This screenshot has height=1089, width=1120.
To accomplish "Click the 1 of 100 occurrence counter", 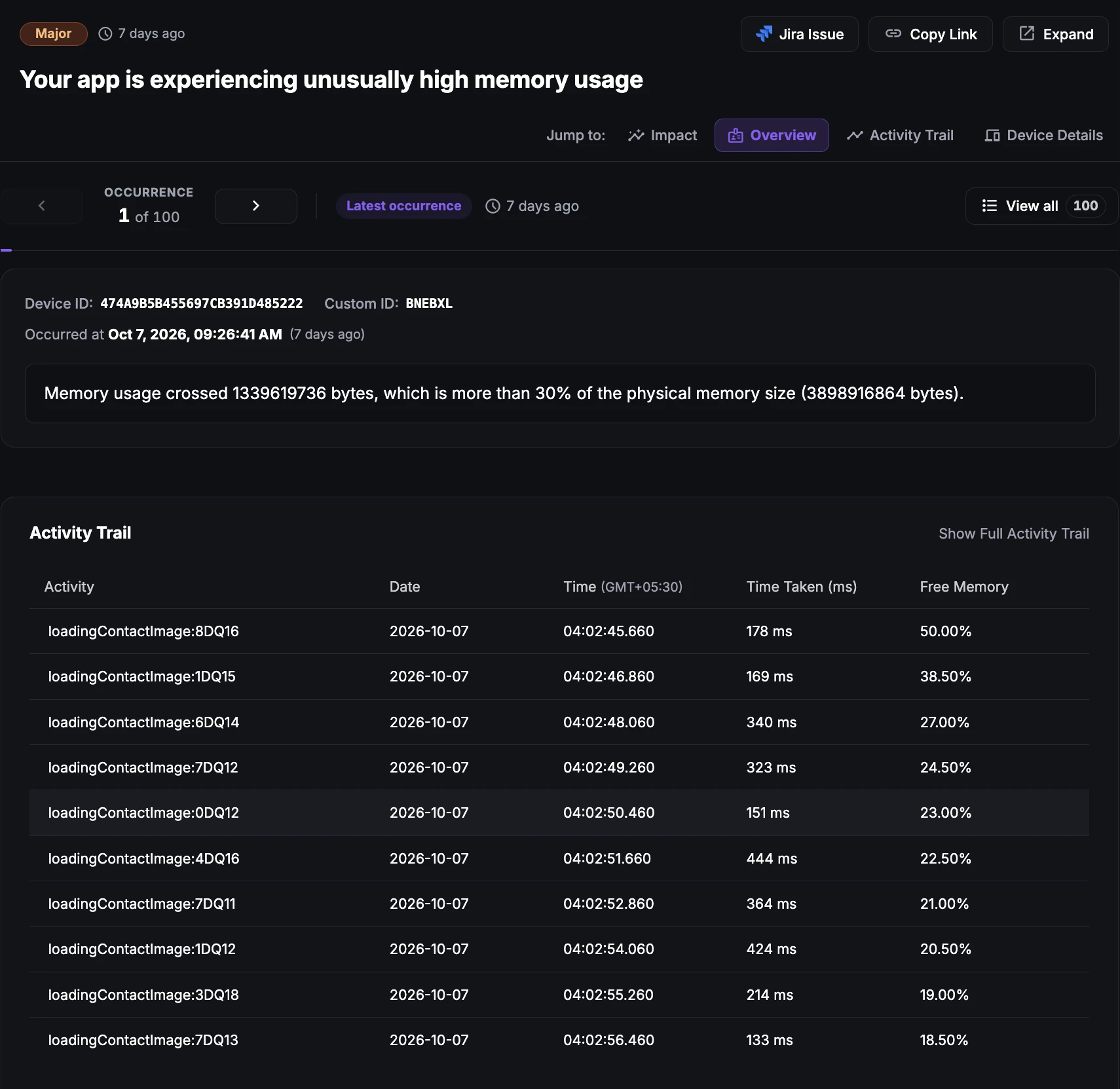I will point(149,216).
